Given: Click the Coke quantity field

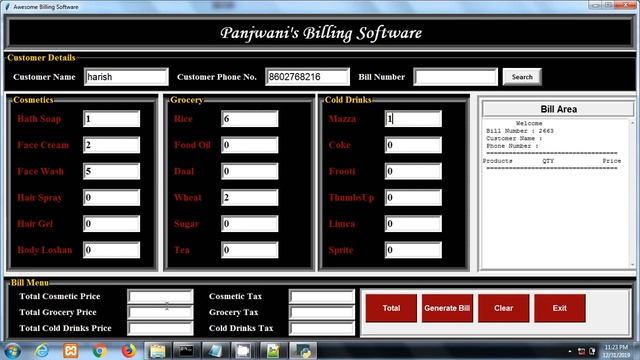Looking at the screenshot, I should 413,145.
